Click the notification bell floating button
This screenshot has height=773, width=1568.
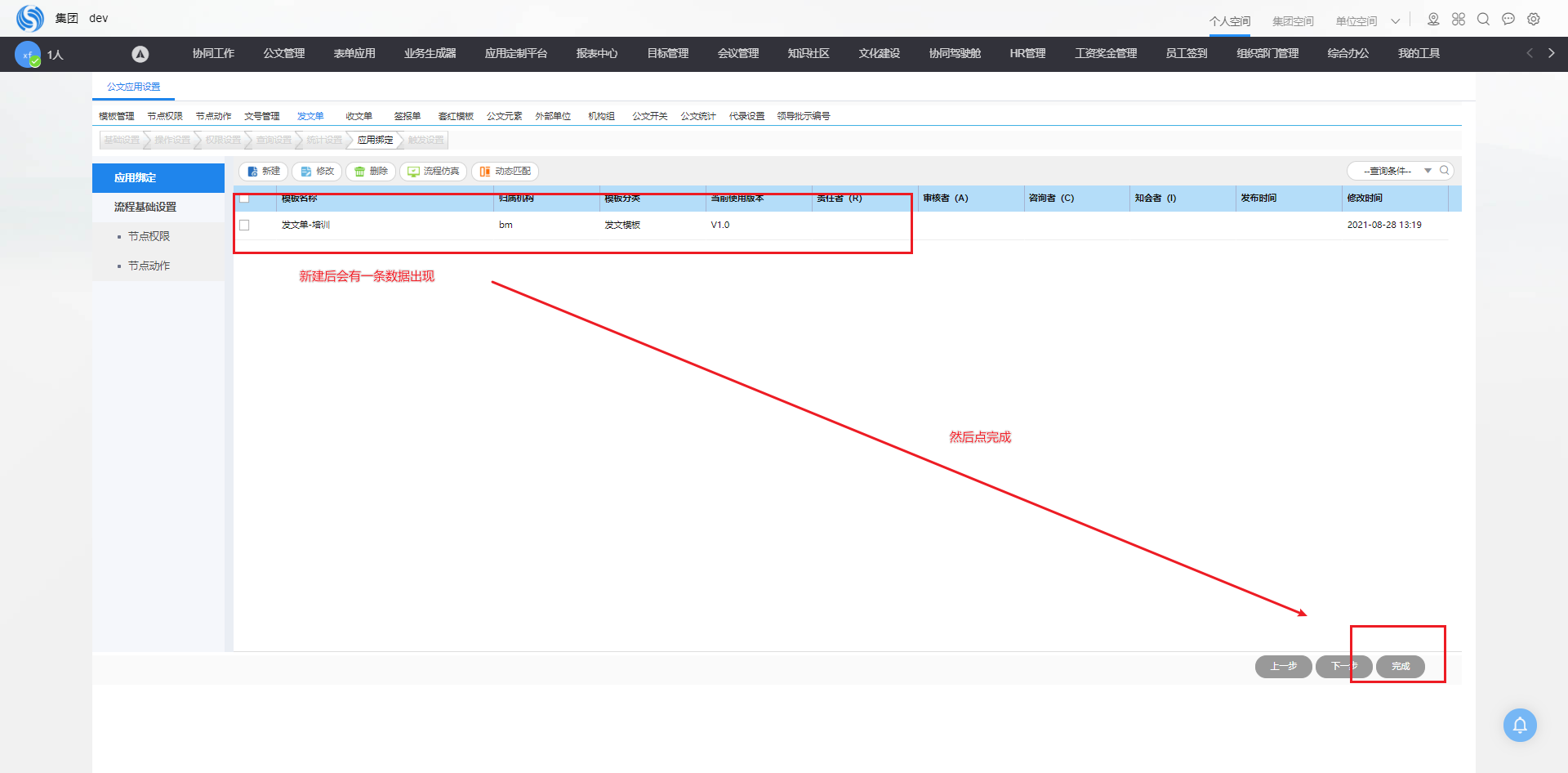click(1520, 725)
